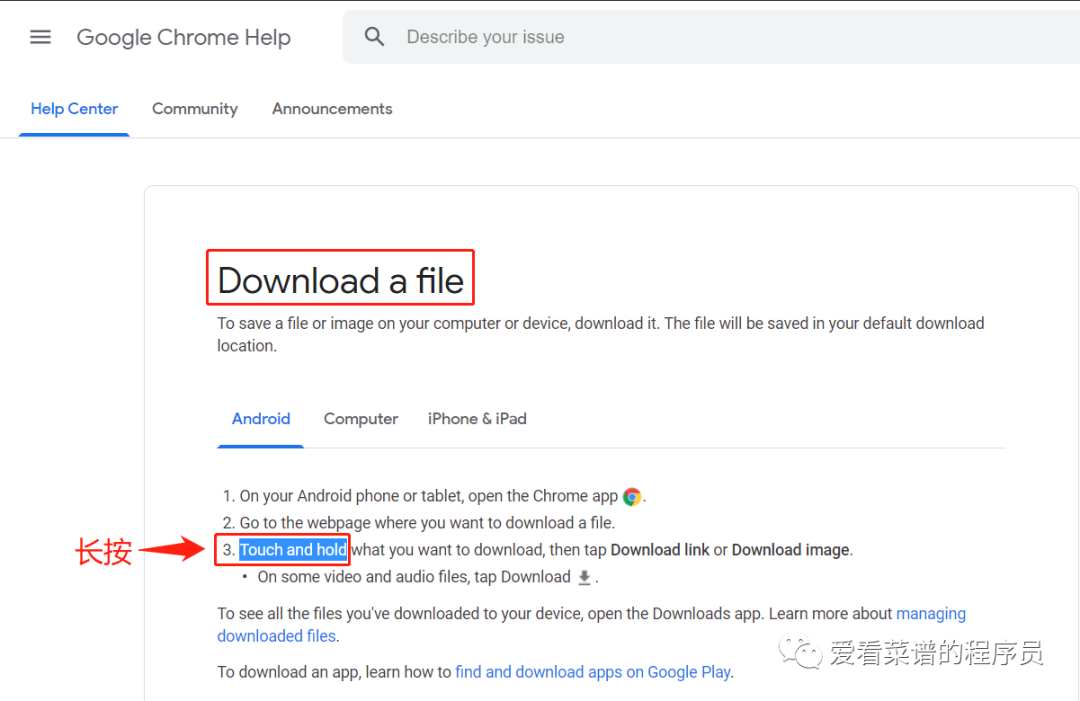1080x701 pixels.
Task: Open find and download apps on Google Play link
Action: 593,672
